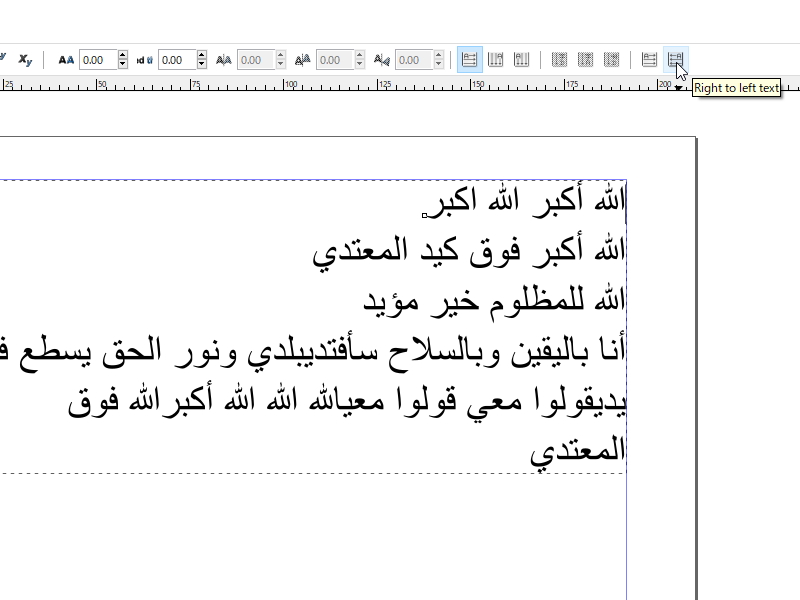Increase horizontal kerning with up arrow
Viewport: 800px width, 600px height.
tap(281, 55)
